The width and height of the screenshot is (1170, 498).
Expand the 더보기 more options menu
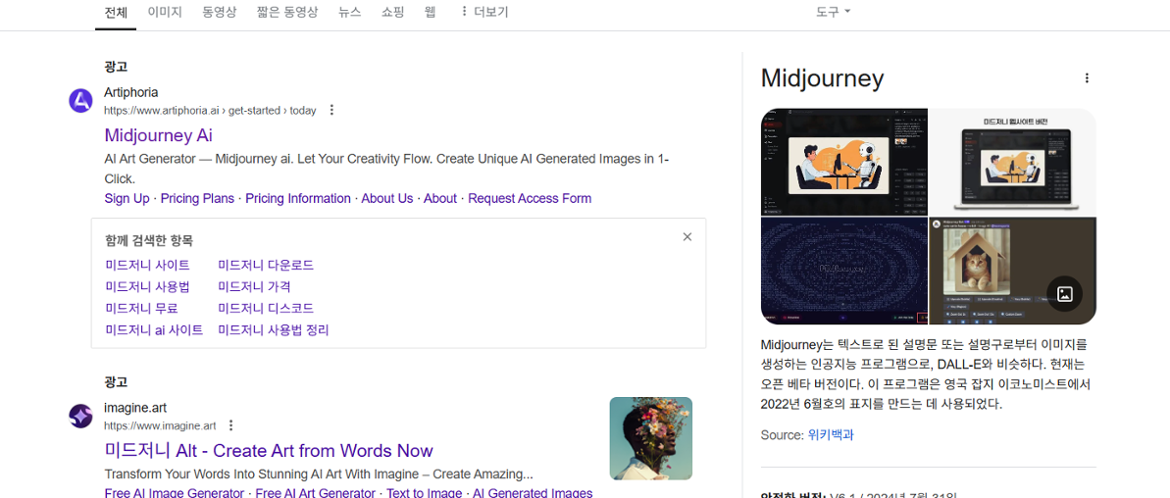(484, 12)
